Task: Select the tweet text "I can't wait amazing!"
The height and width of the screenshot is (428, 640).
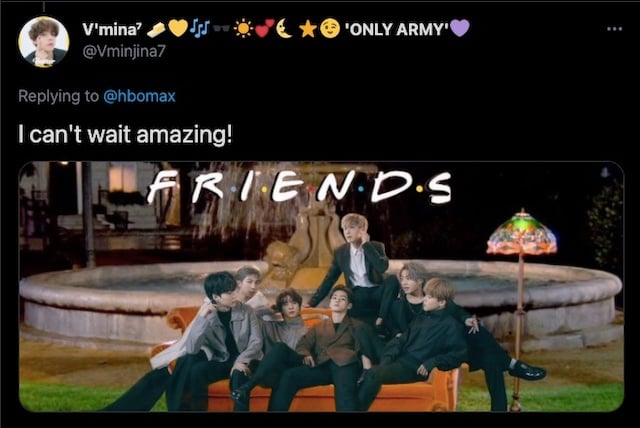Action: (x=125, y=134)
